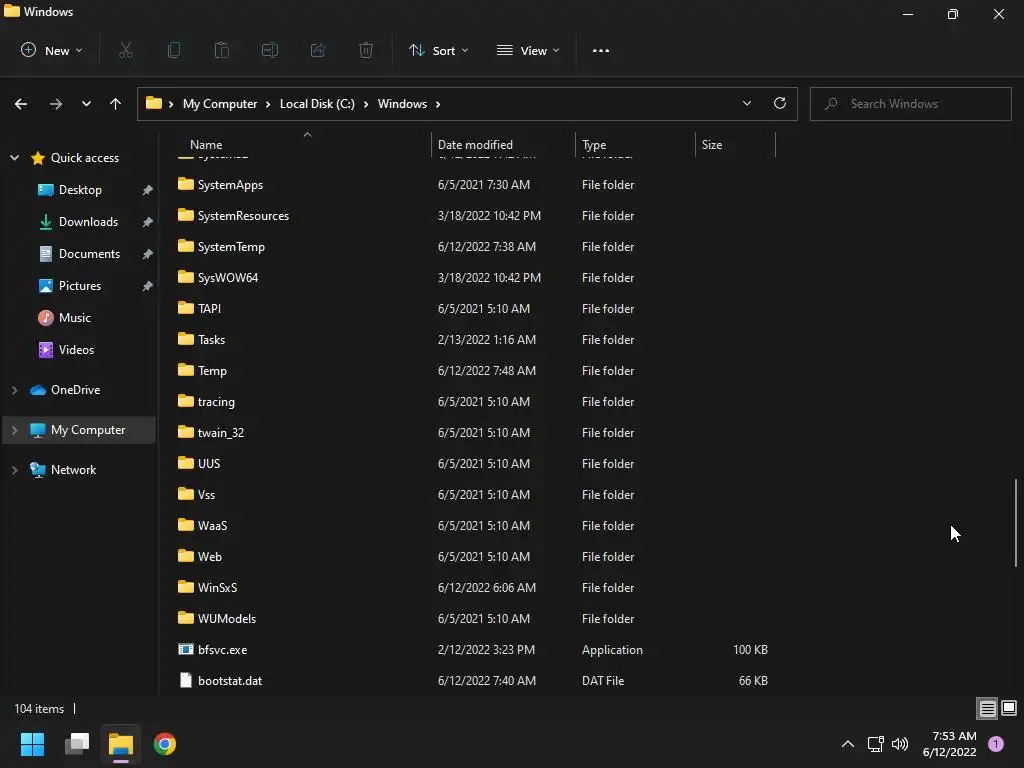Click My Computer in the address breadcrumb
Screen dimensions: 1024x768
pyautogui.click(x=220, y=104)
